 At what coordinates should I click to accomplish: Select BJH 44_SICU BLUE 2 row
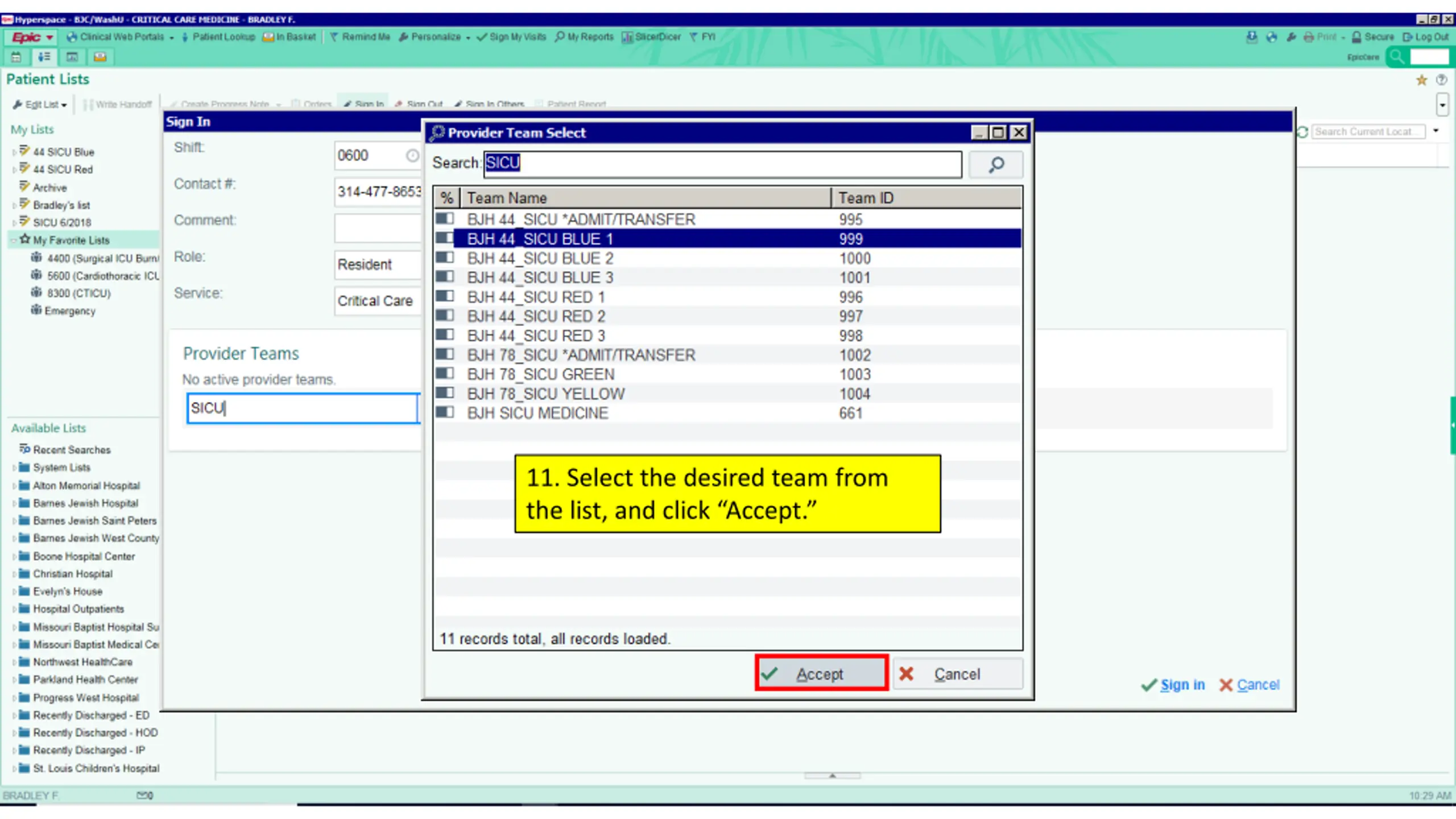[x=728, y=258]
